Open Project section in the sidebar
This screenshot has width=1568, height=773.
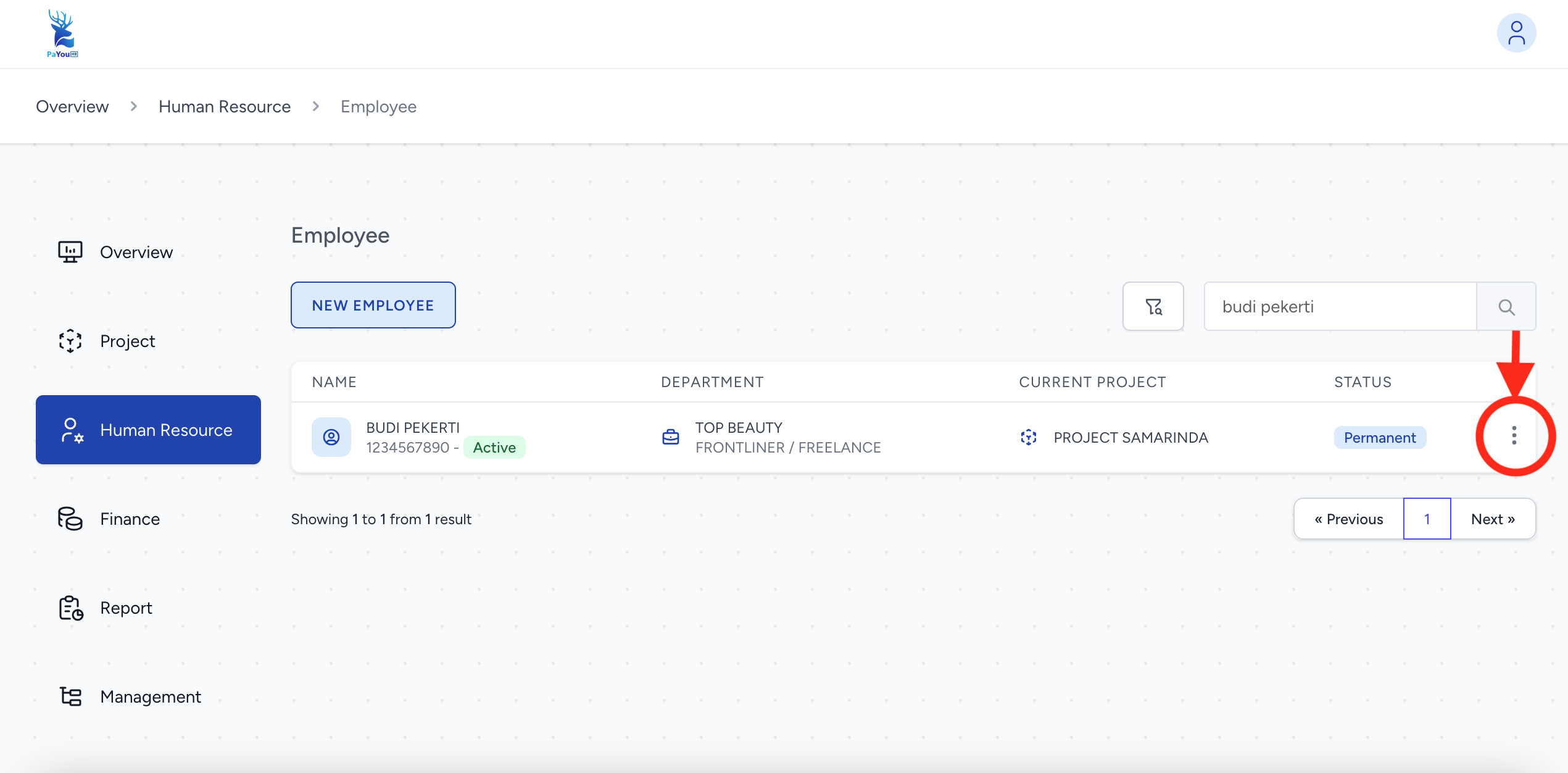pos(127,341)
